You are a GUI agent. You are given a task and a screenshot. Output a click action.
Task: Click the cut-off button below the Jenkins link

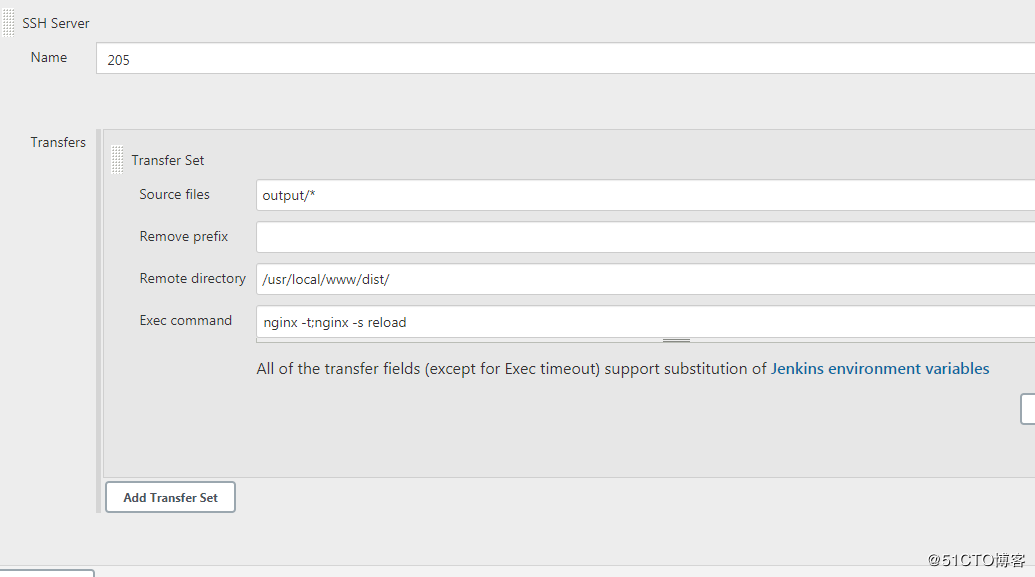[1028, 409]
